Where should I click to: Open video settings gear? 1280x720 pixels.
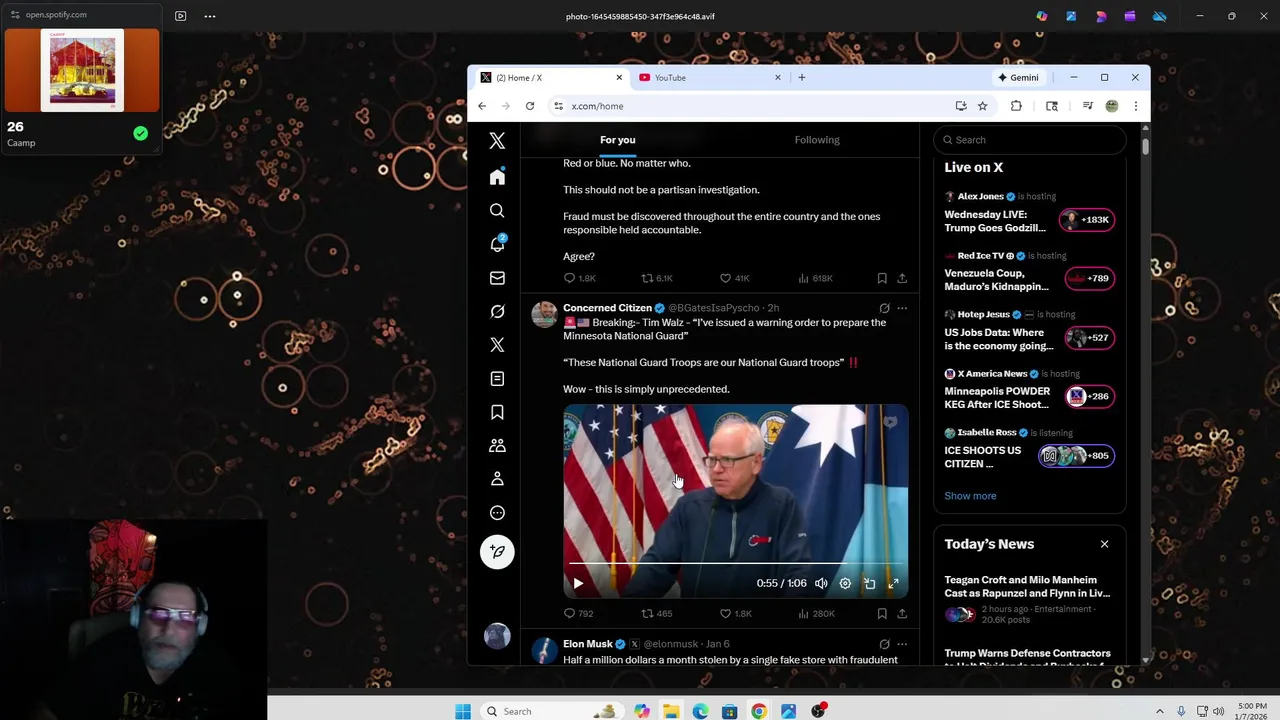click(x=845, y=583)
